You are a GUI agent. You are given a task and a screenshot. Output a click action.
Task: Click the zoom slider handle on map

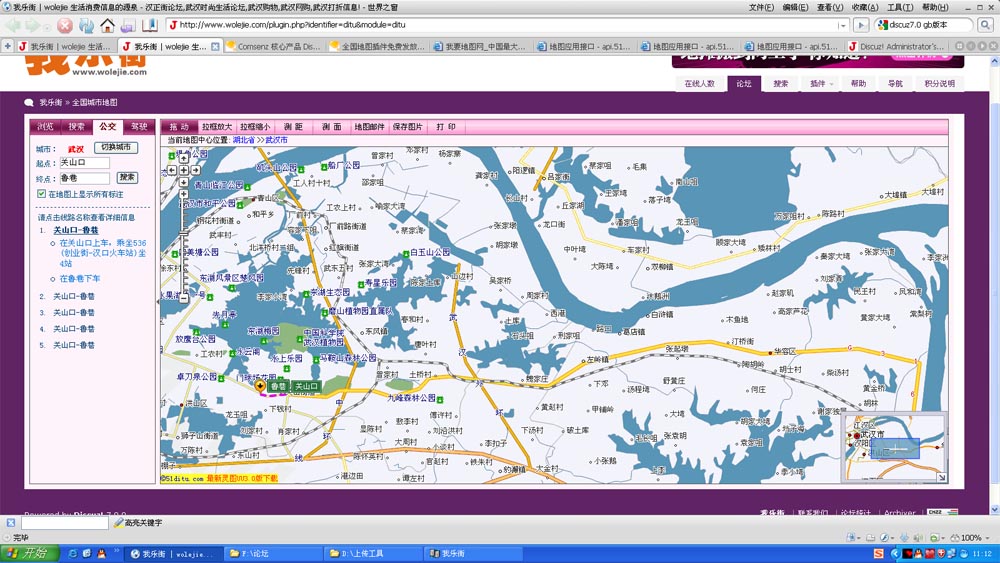tap(184, 233)
